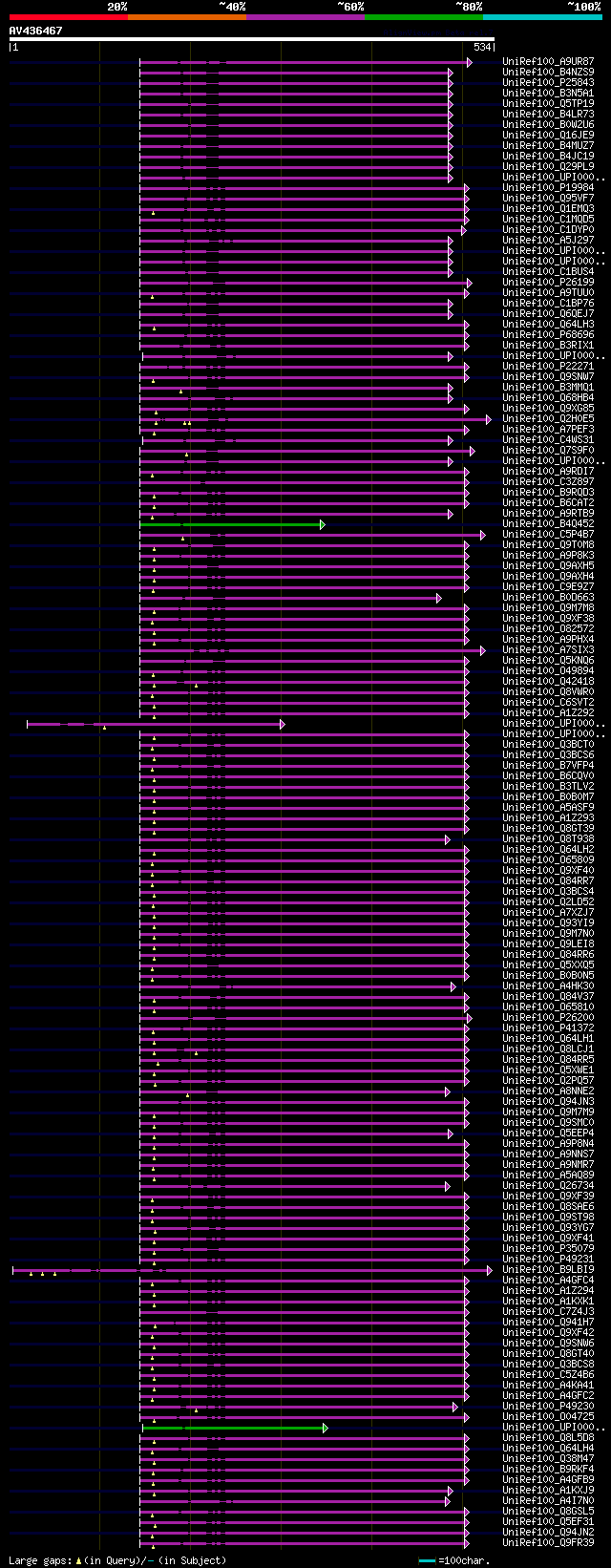Open hit UniRef100_P25843

tap(548, 83)
